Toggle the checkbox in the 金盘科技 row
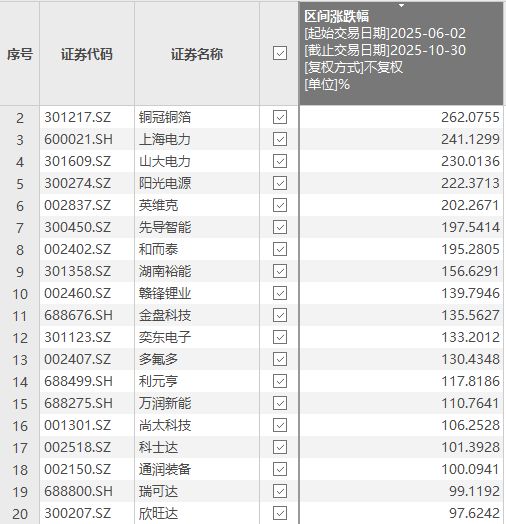Image resolution: width=506 pixels, height=524 pixels. (280, 315)
